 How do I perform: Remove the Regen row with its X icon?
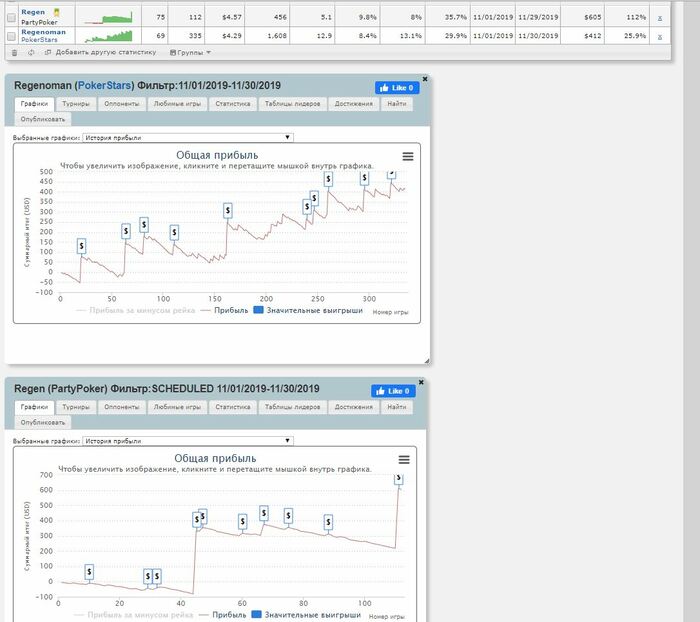point(660,18)
